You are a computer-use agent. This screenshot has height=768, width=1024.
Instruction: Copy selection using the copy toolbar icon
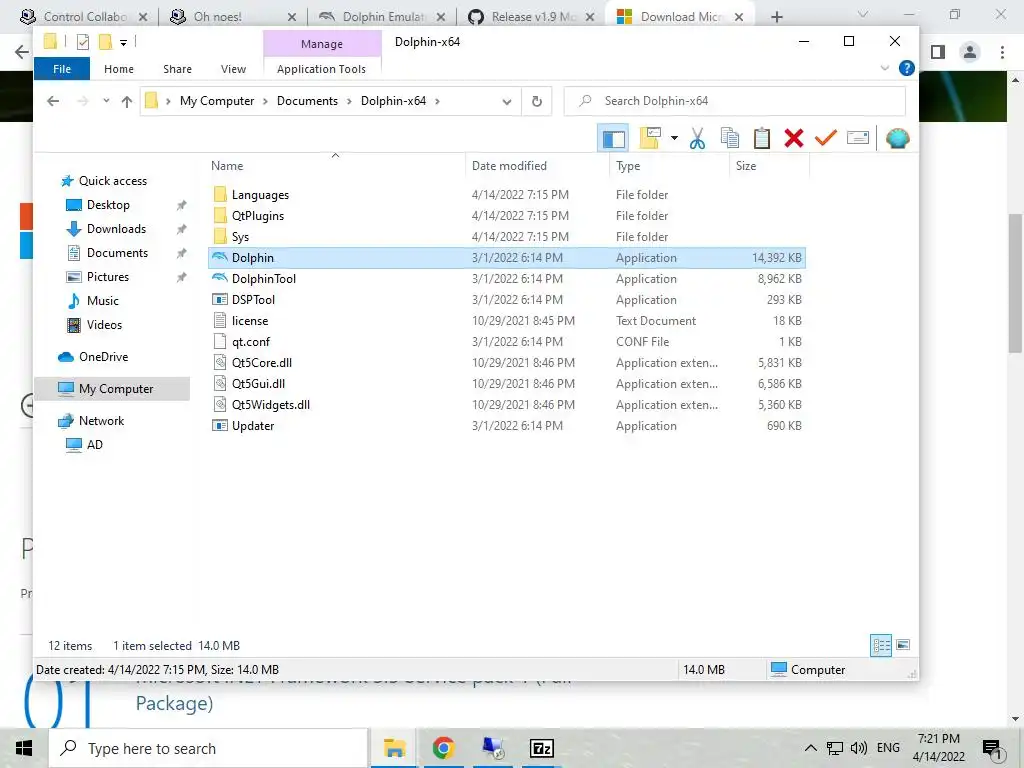tap(729, 138)
